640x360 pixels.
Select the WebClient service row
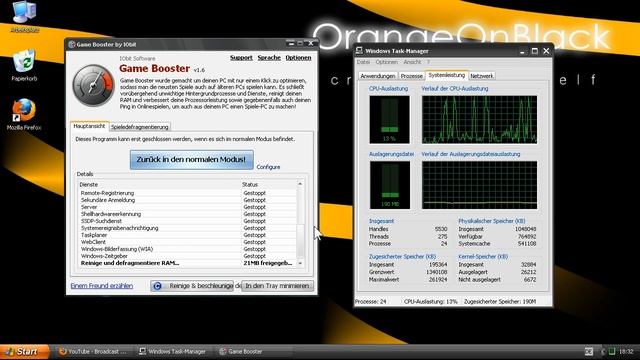coord(188,242)
